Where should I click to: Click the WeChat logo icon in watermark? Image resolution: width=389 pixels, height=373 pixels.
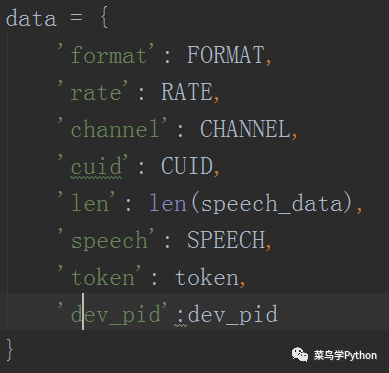[x=300, y=355]
